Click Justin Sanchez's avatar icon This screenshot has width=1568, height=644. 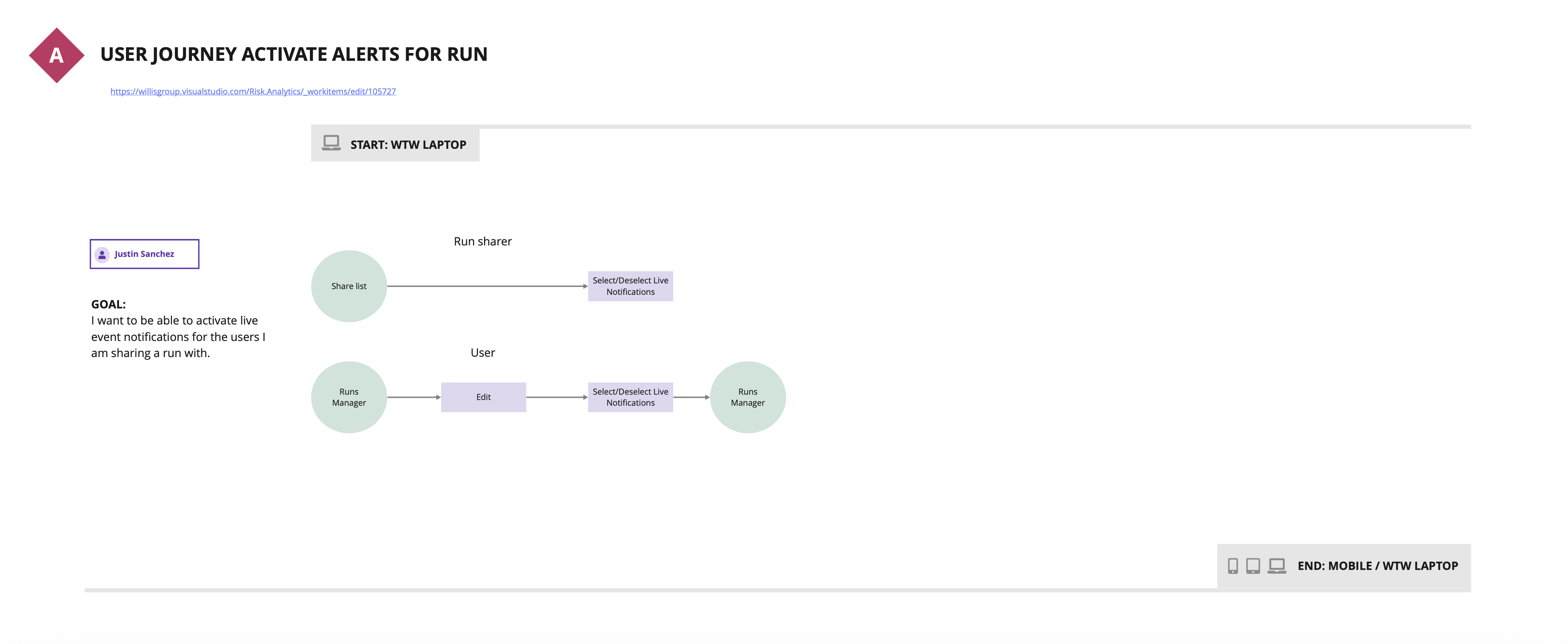click(x=102, y=255)
